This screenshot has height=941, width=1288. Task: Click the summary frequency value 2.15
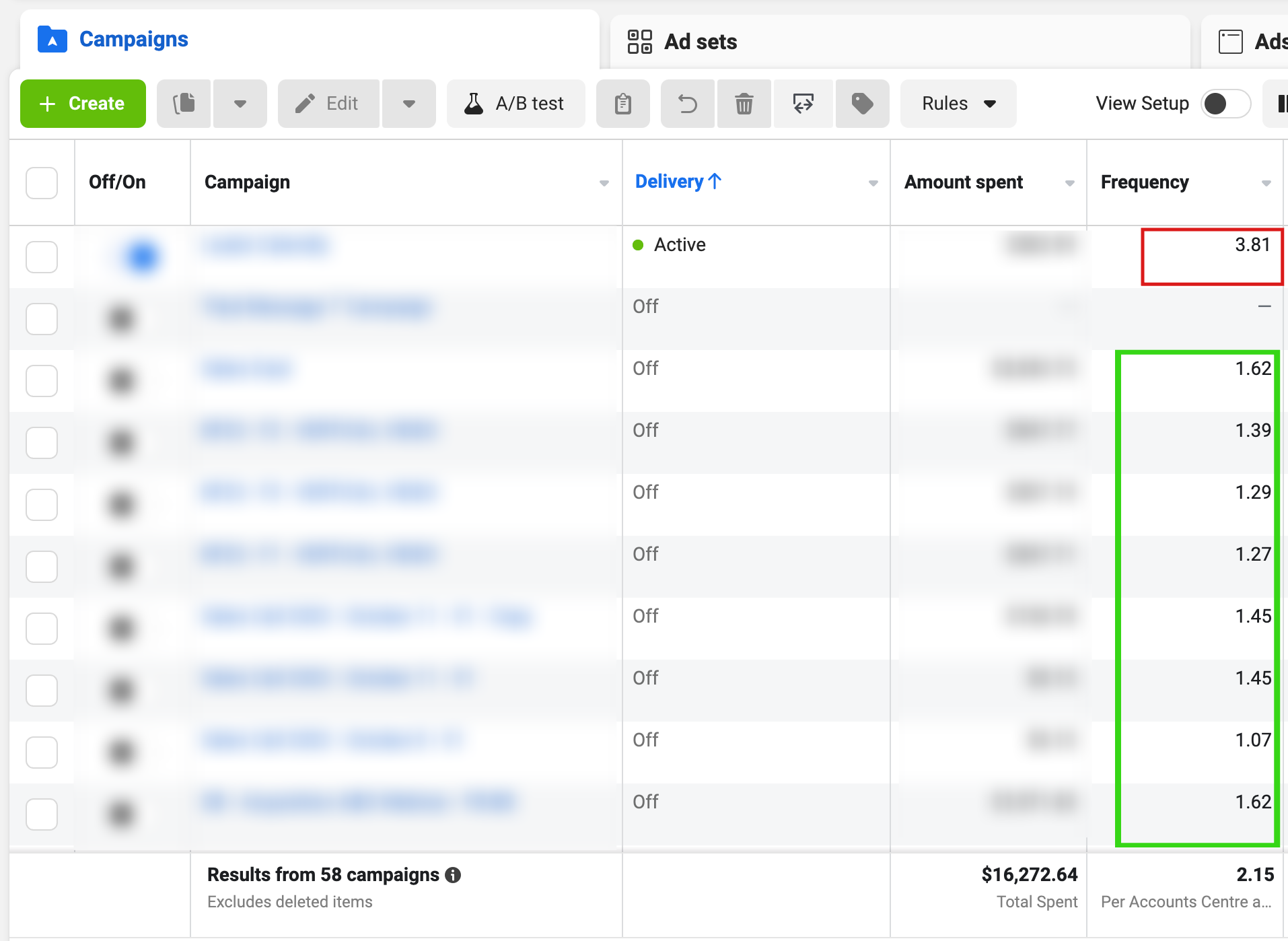(x=1255, y=875)
